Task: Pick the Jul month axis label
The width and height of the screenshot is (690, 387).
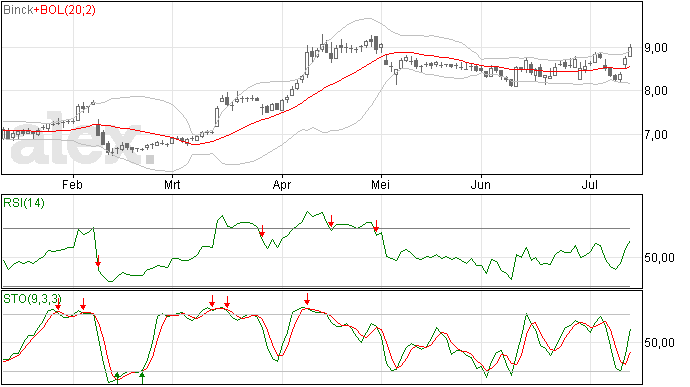Action: point(590,184)
